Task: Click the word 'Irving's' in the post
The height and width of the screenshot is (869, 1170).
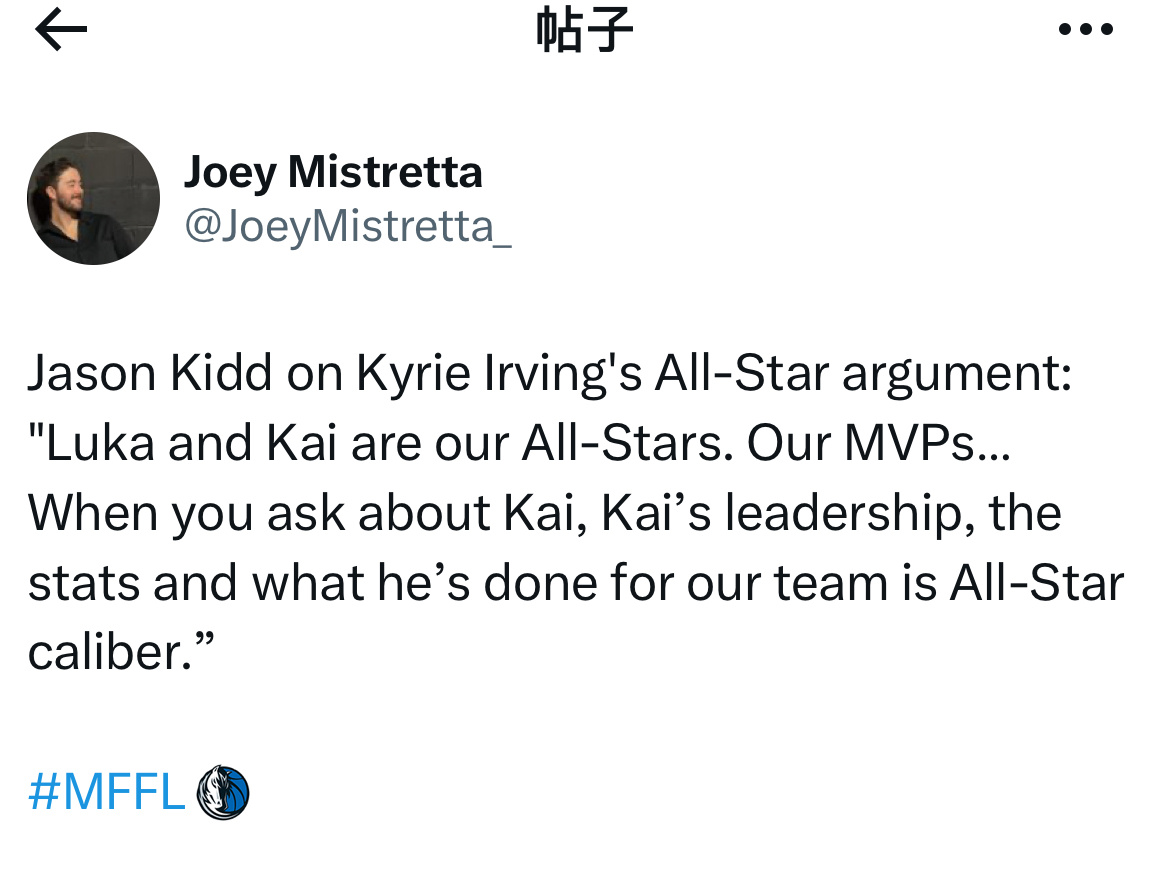Action: coord(563,374)
